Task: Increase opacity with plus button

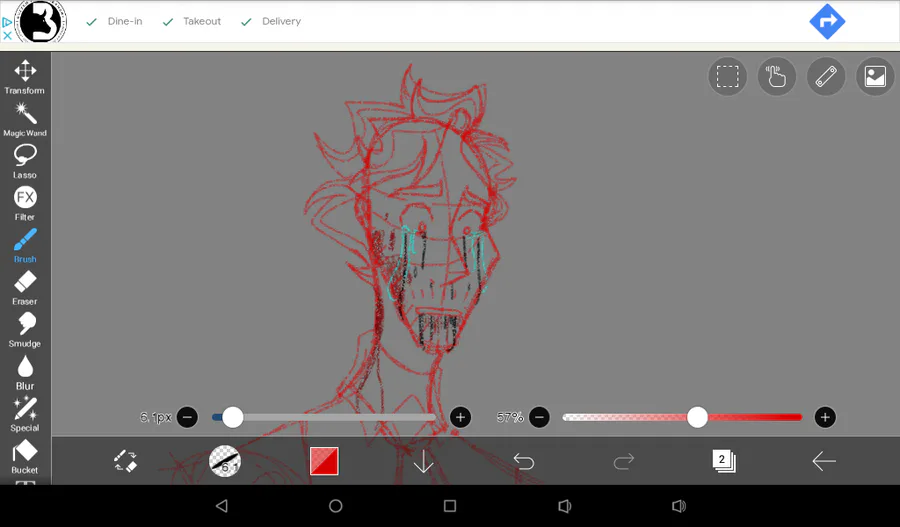Action: [825, 417]
